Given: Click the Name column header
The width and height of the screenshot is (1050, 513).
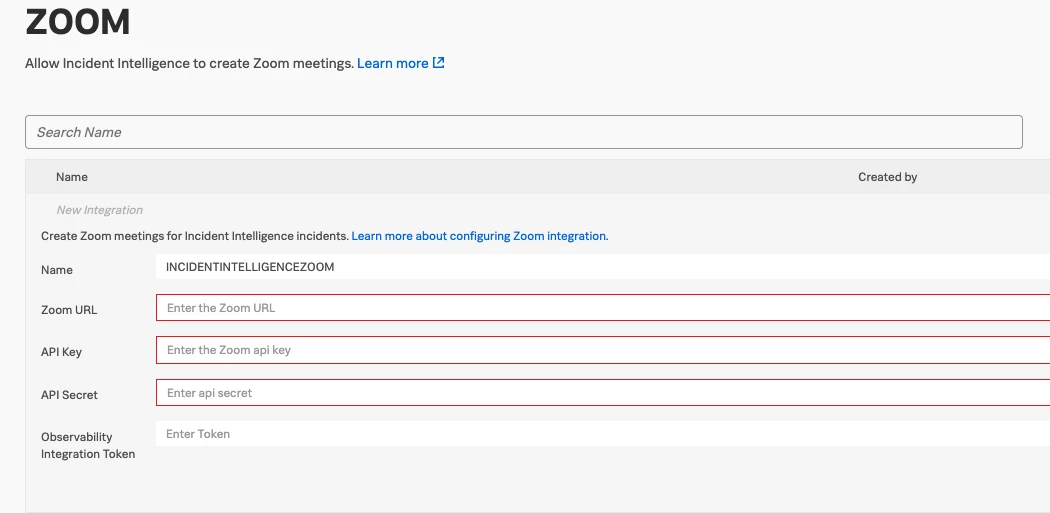Looking at the screenshot, I should pos(72,177).
